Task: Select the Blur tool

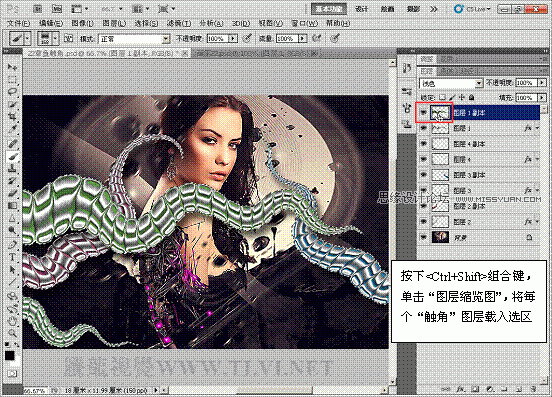Action: pyautogui.click(x=12, y=219)
